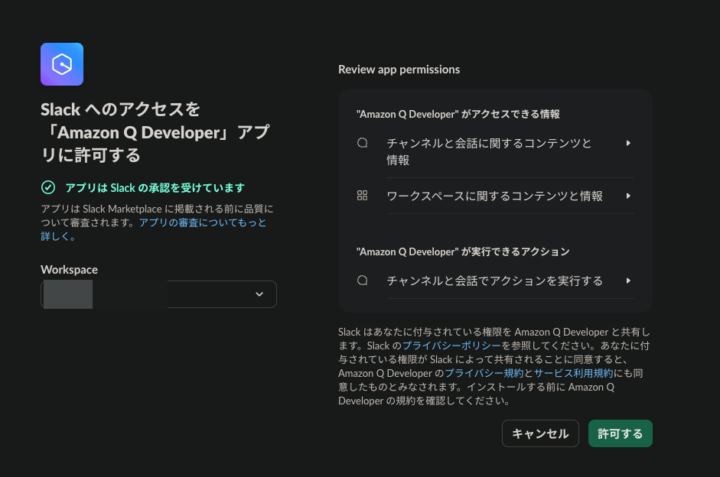Click the green approved checkmark icon

click(48, 187)
